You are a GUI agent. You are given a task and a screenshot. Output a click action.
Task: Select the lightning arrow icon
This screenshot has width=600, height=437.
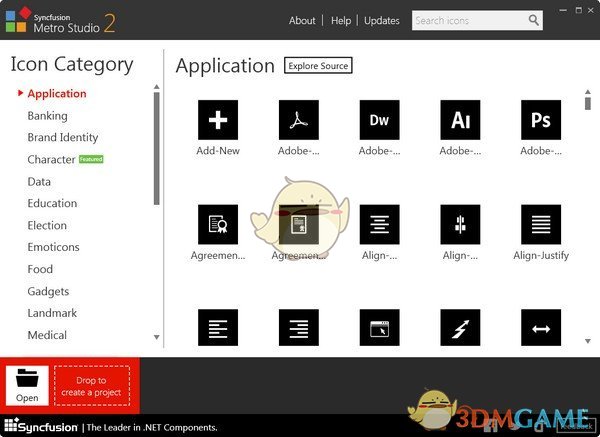tap(460, 328)
